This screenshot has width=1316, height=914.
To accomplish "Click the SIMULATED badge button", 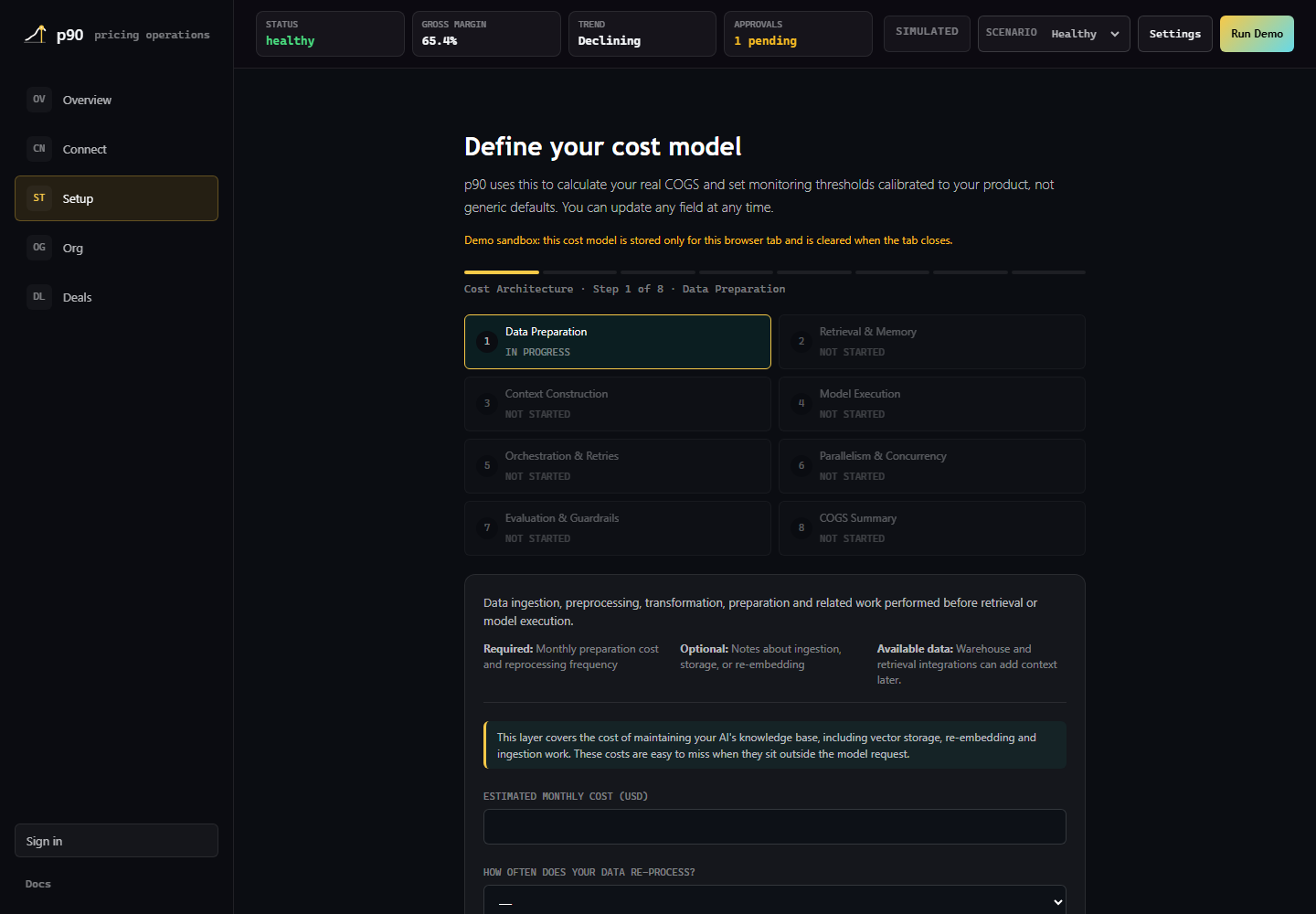I will click(927, 34).
